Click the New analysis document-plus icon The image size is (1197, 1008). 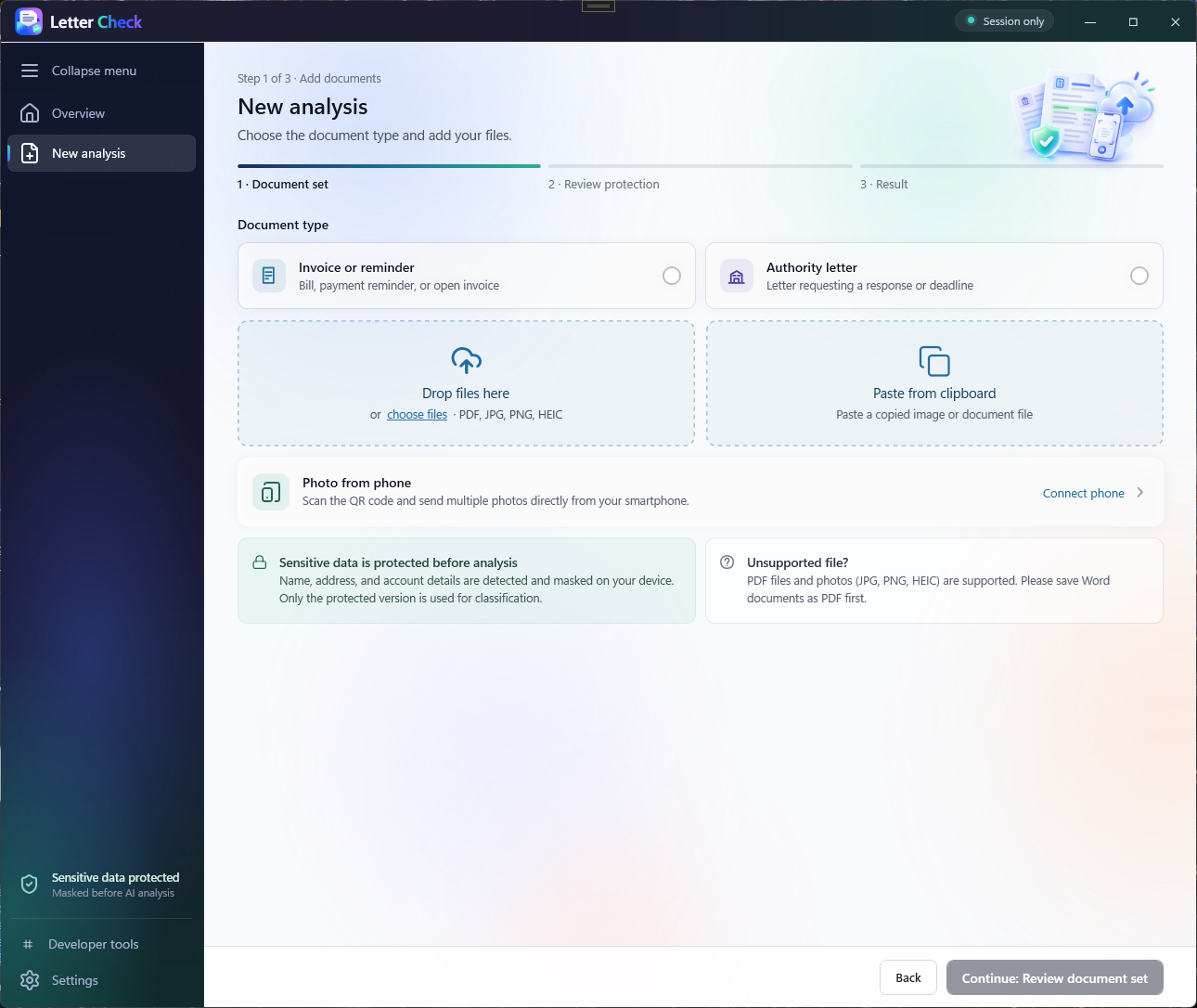click(x=30, y=153)
